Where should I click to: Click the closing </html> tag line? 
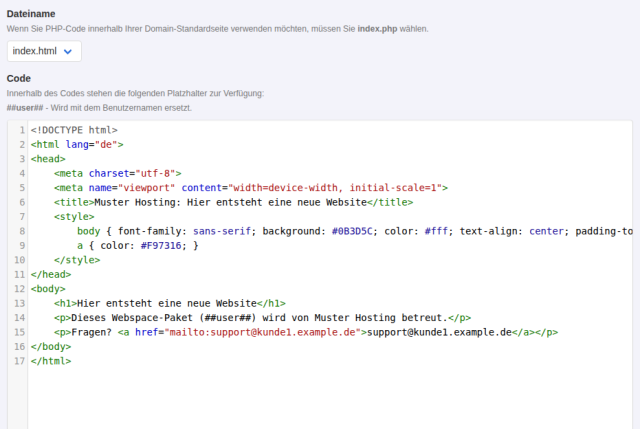click(x=51, y=361)
